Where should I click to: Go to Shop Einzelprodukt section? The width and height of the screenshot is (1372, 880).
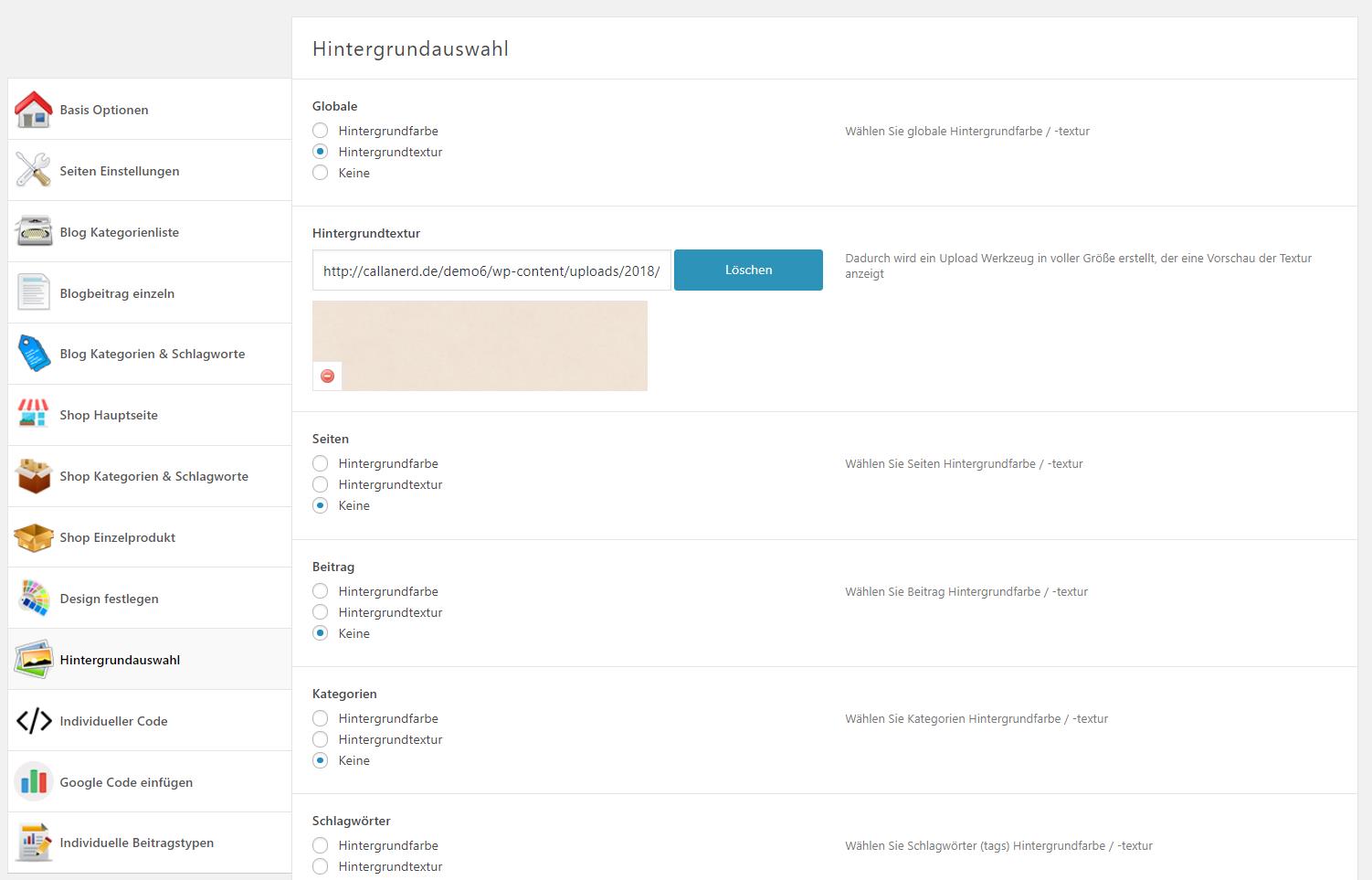(150, 537)
